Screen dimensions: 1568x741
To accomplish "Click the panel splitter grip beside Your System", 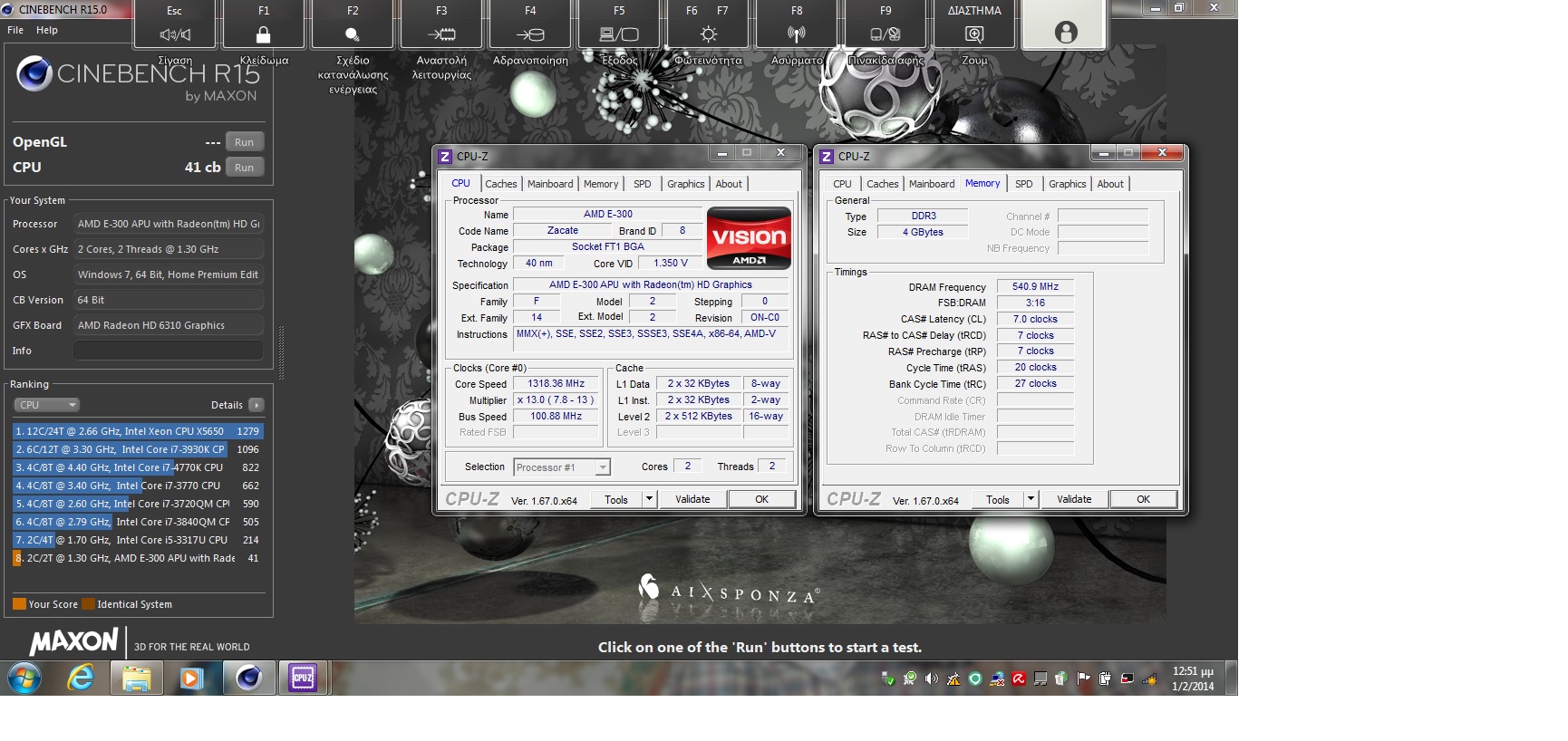I will click(x=281, y=352).
